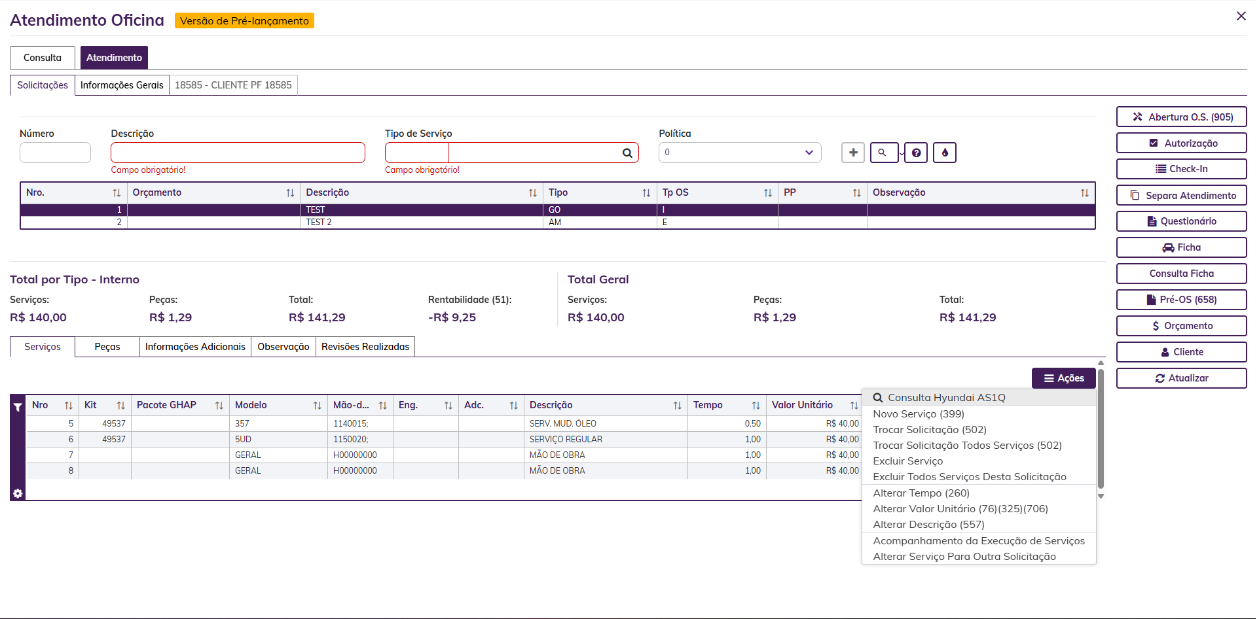Screen dimensions: 1258x619
Task: Open the question mark help button
Action: tap(916, 152)
